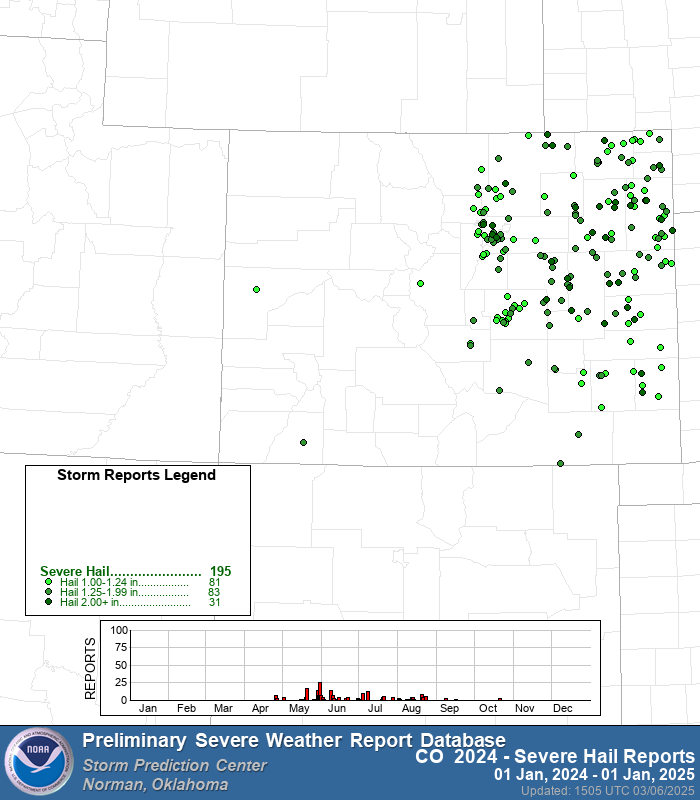Click the Storm Prediction Center text
The width and height of the screenshot is (700, 800).
(x=174, y=766)
